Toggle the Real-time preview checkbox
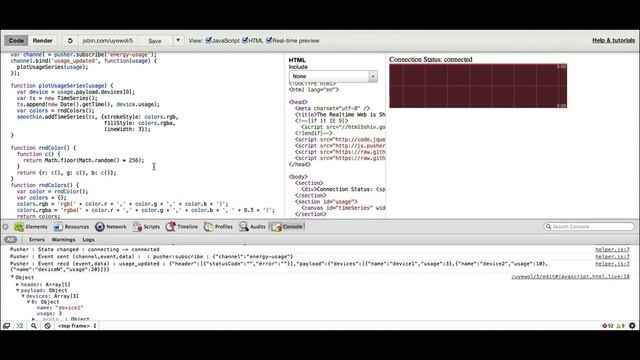Viewport: 640px width, 360px height. coord(269,40)
